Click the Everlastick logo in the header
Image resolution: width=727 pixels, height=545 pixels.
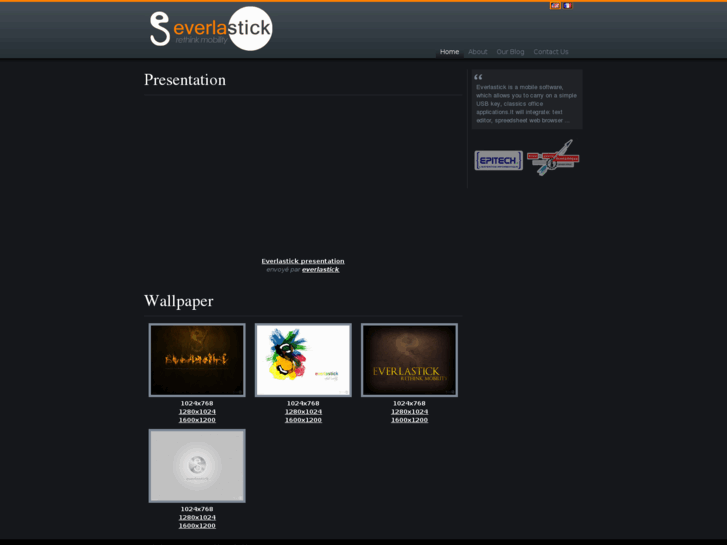(x=211, y=29)
